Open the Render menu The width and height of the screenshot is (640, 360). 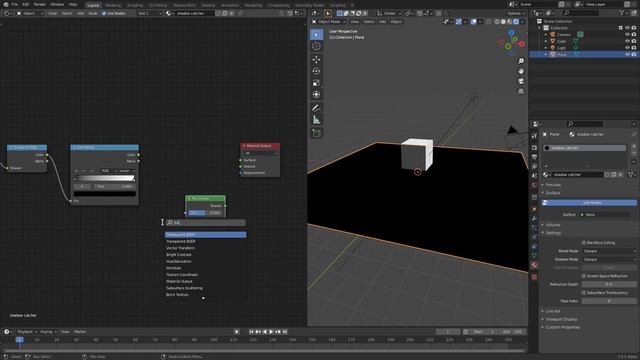40,4
